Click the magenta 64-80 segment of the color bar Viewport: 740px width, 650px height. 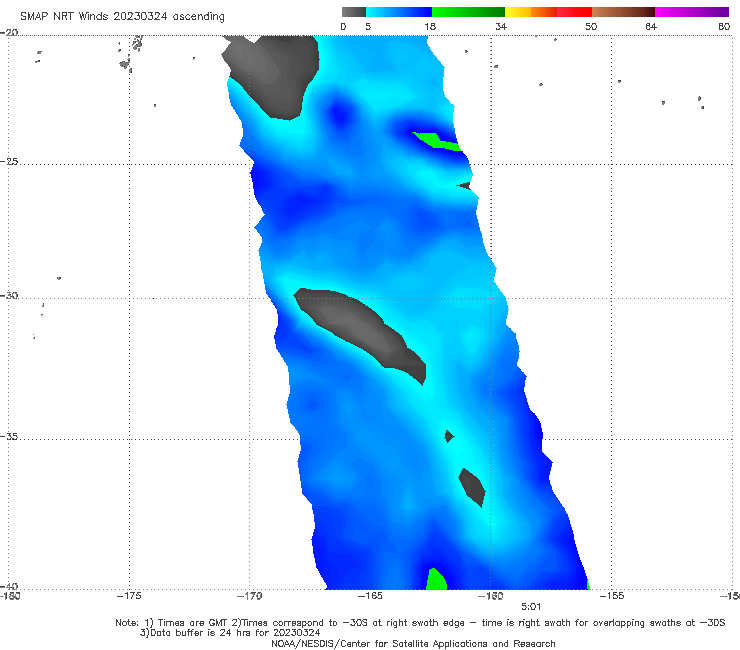coord(692,12)
